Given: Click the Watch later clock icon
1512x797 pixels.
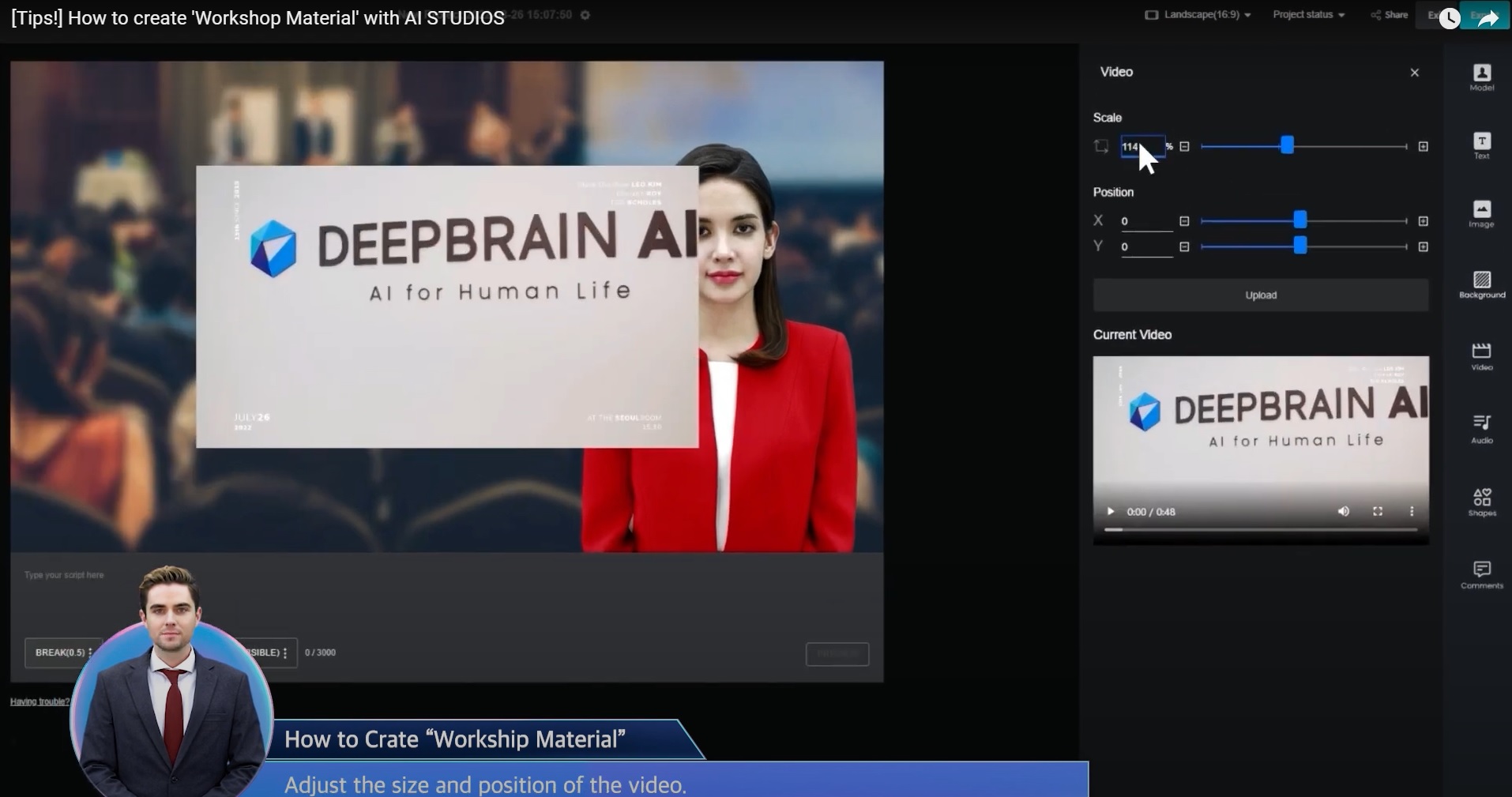Looking at the screenshot, I should click(1450, 18).
